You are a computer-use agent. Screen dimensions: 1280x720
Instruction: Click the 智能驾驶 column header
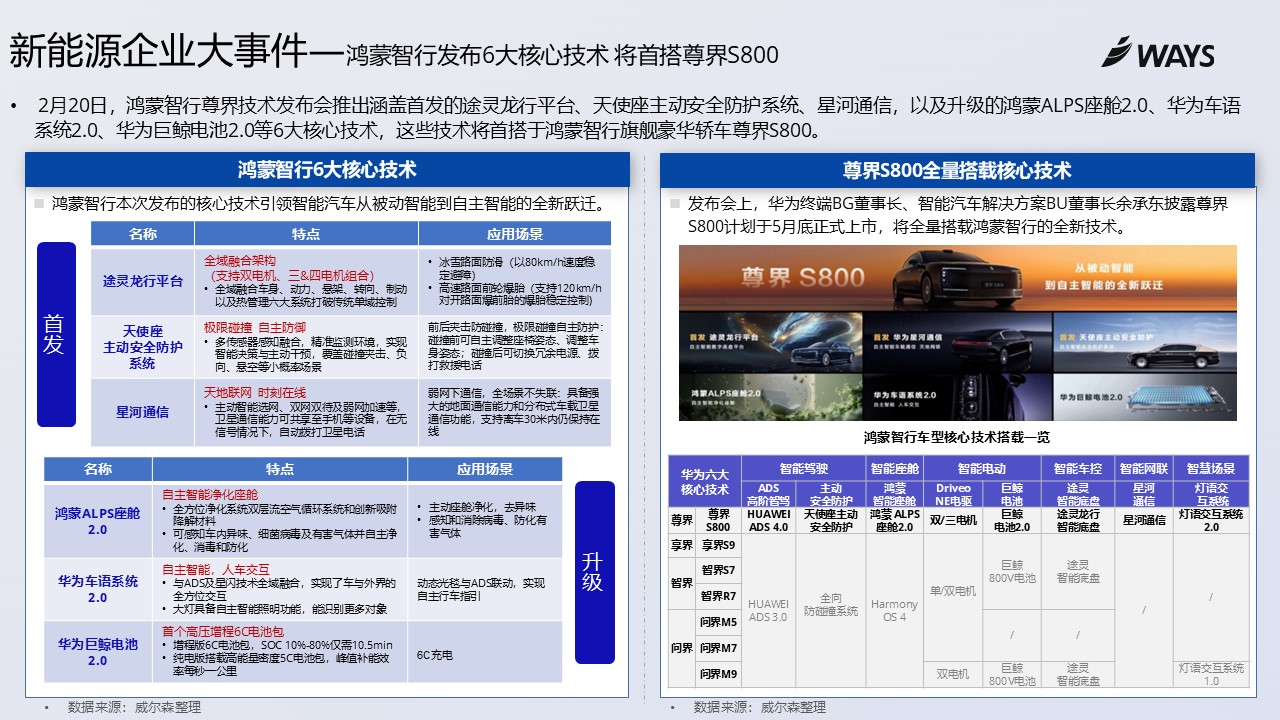click(x=804, y=468)
